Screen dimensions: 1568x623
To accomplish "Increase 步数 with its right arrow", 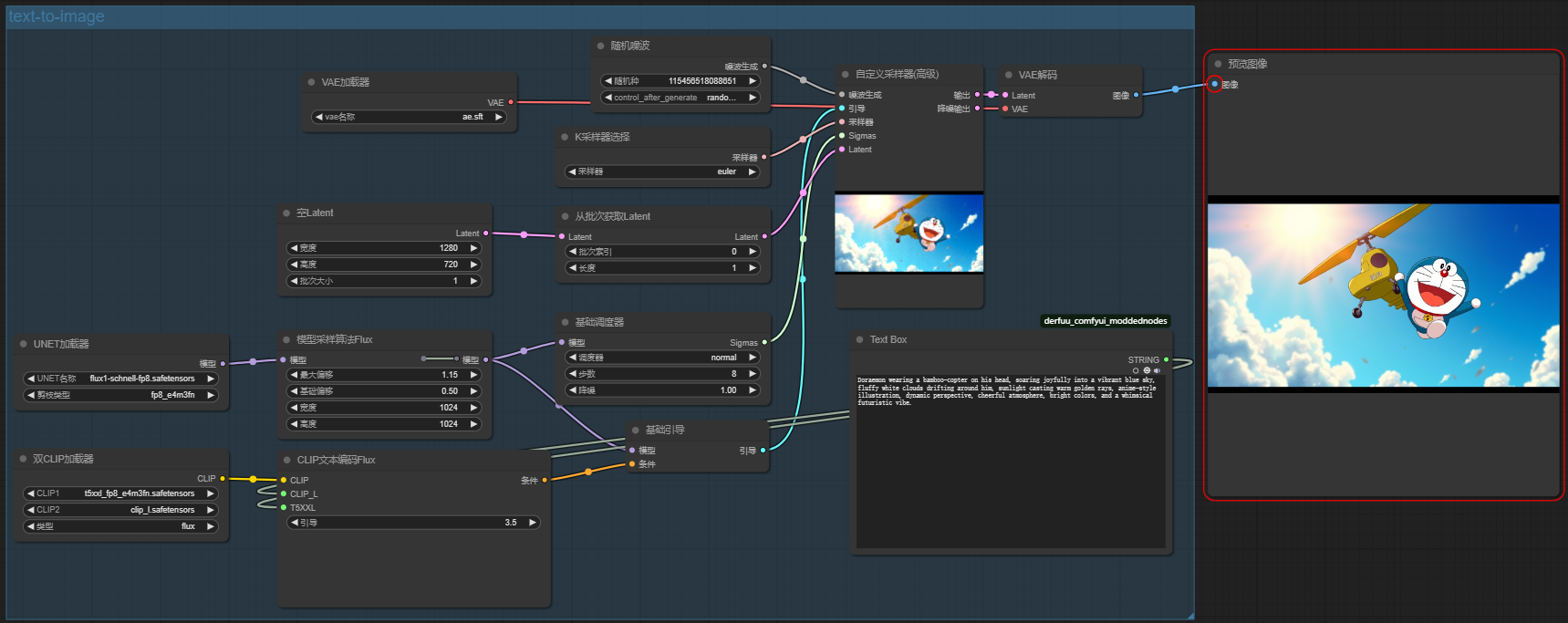I will (x=753, y=374).
